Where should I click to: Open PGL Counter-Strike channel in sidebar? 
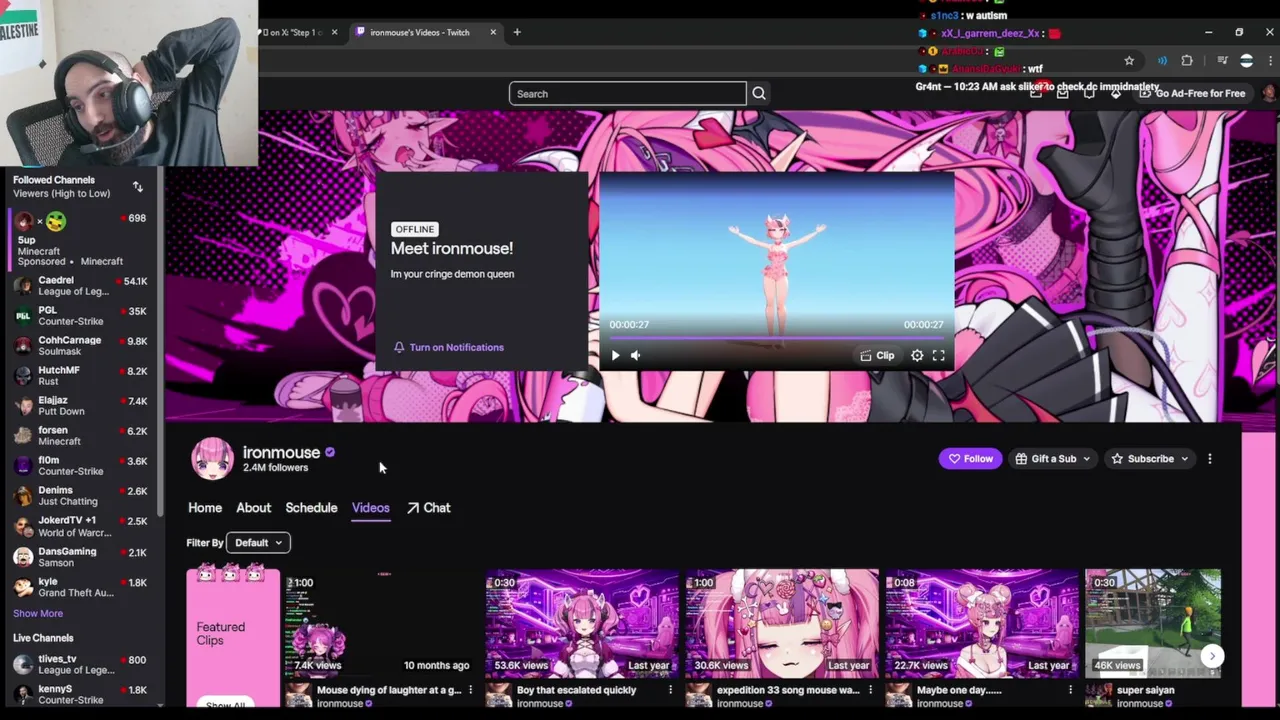click(x=82, y=316)
